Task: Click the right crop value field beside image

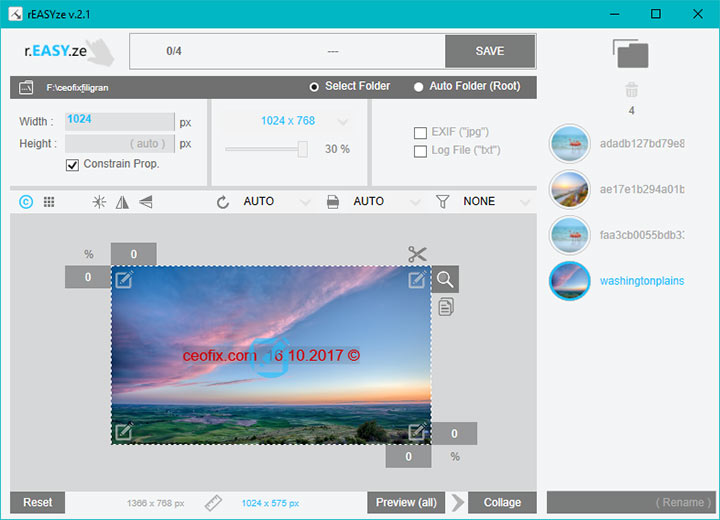Action: [x=454, y=434]
